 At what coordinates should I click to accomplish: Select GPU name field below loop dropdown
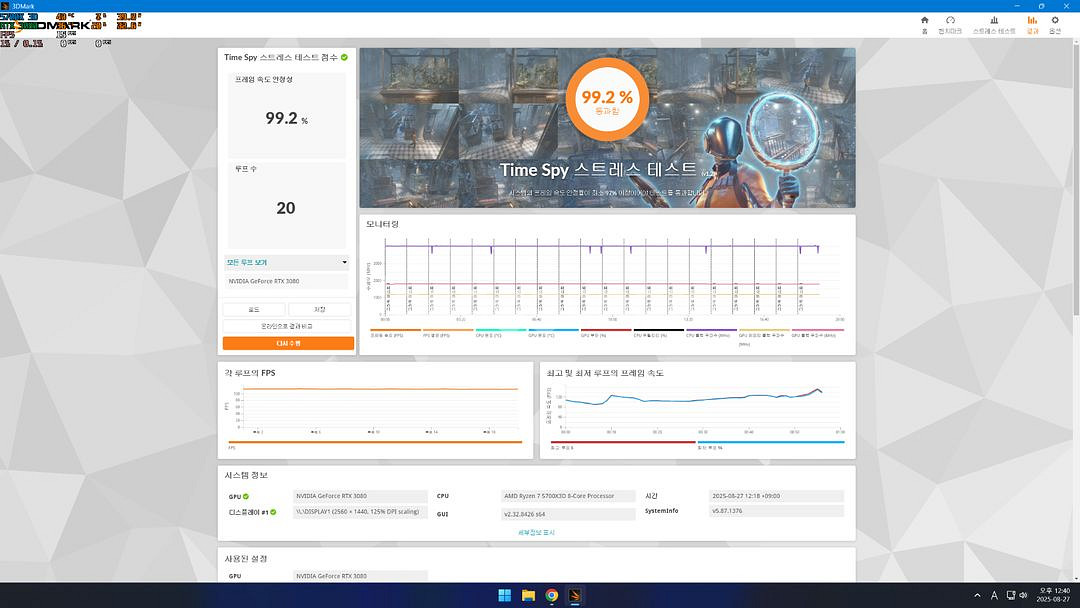click(287, 281)
